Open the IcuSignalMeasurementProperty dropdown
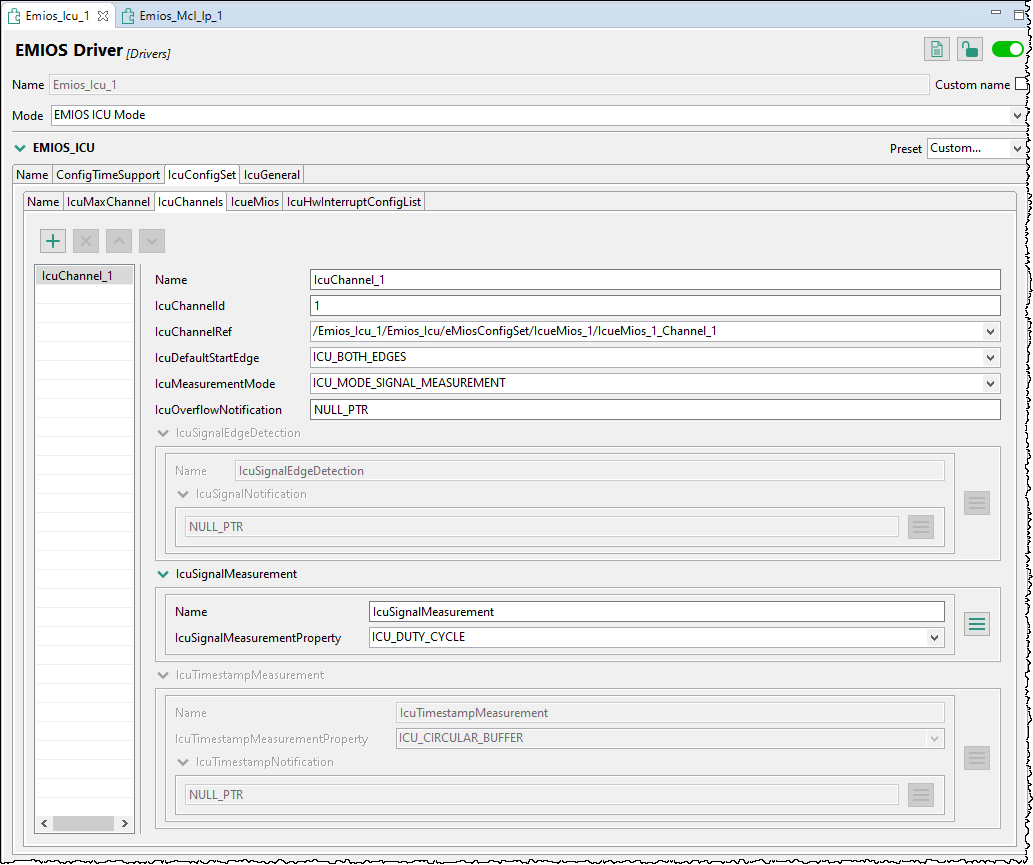The width and height of the screenshot is (1033, 865). click(x=656, y=638)
